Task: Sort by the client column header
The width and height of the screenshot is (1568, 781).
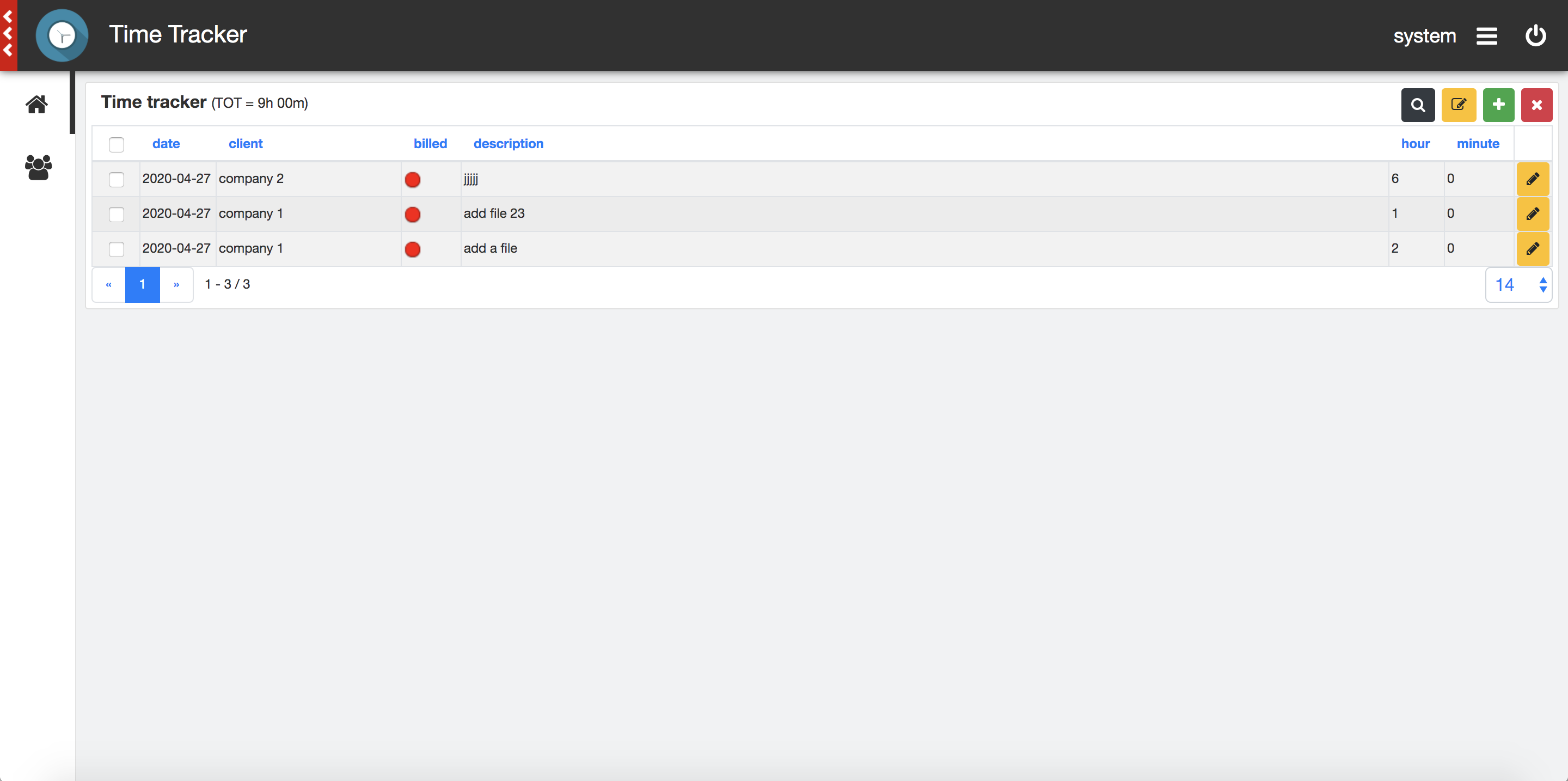Action: 246,144
